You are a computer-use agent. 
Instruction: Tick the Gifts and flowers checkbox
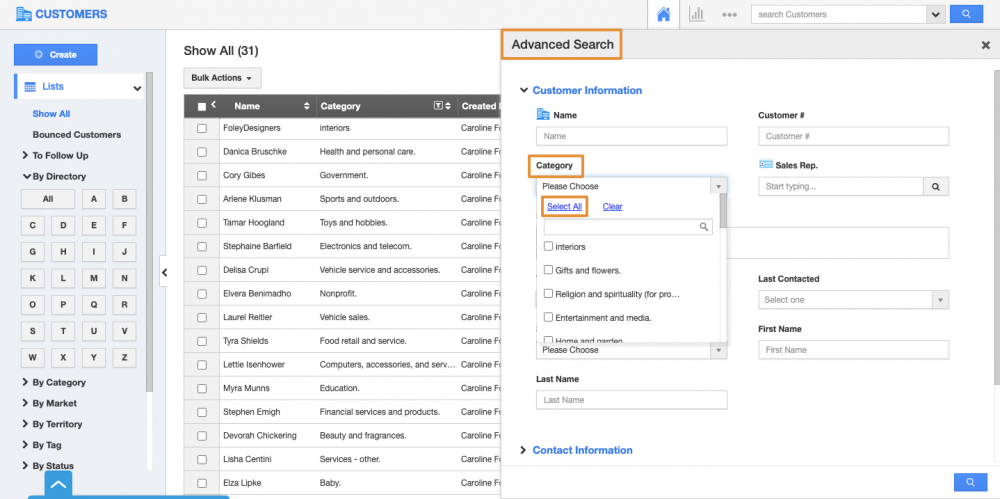pyautogui.click(x=548, y=270)
